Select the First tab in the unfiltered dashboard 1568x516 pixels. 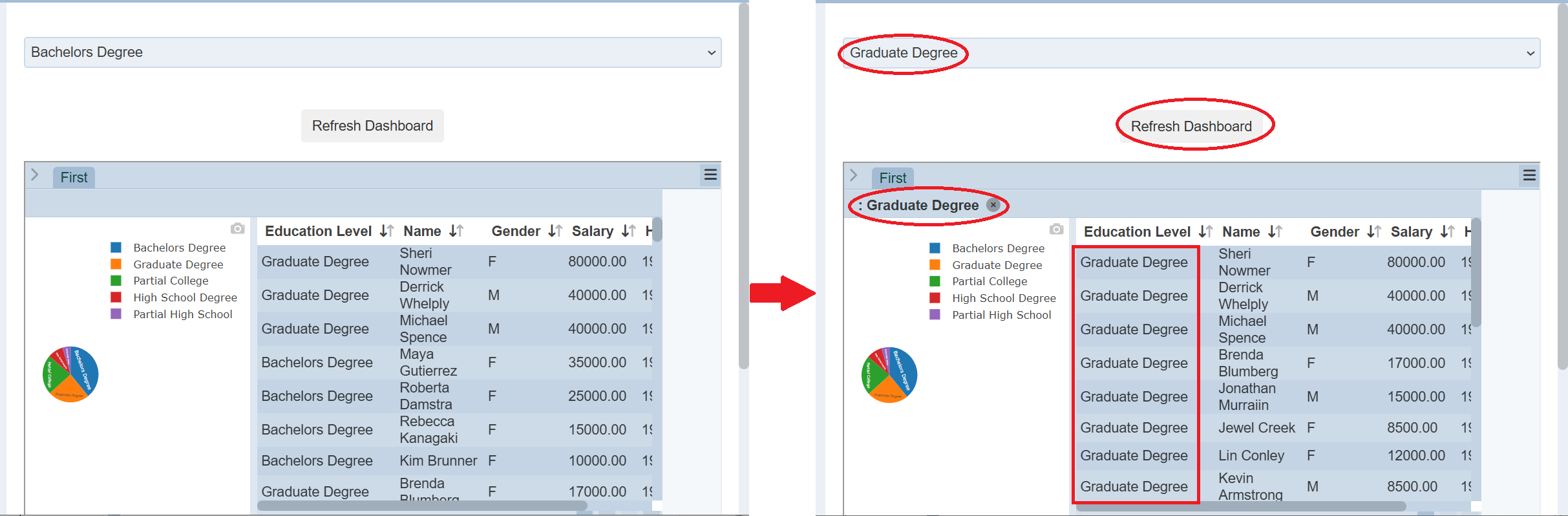coord(74,177)
